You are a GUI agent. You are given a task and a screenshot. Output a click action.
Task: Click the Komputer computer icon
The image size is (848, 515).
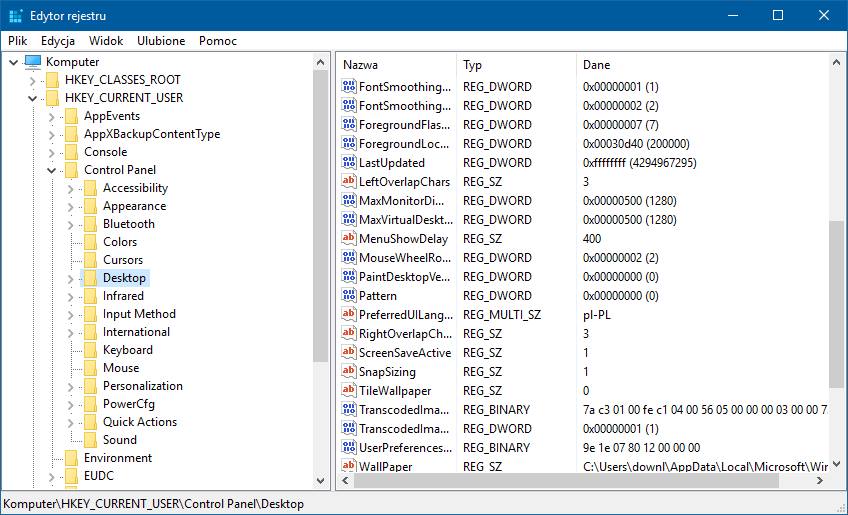(33, 62)
